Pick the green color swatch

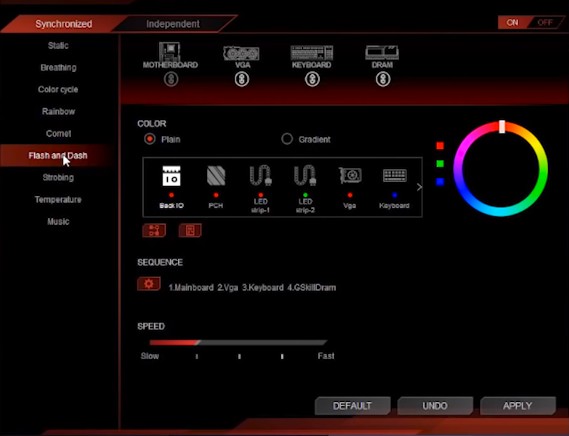click(x=440, y=164)
